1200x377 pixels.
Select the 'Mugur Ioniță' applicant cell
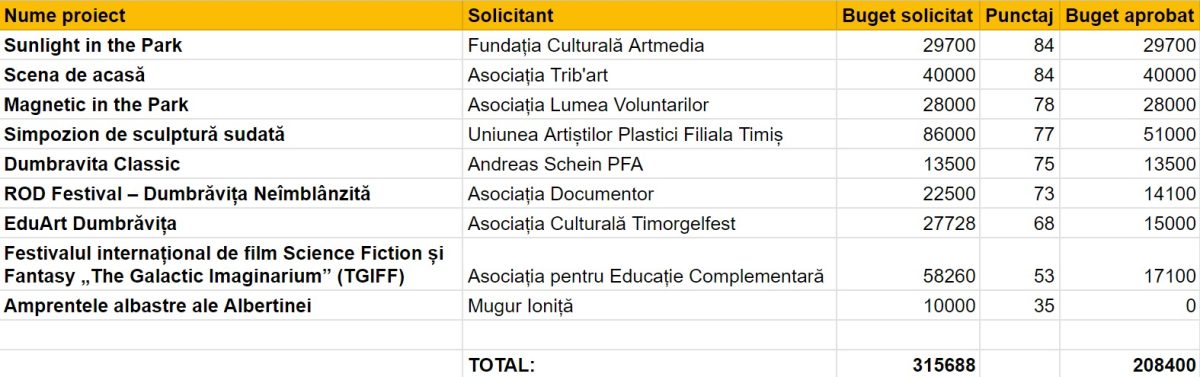[x=649, y=305]
